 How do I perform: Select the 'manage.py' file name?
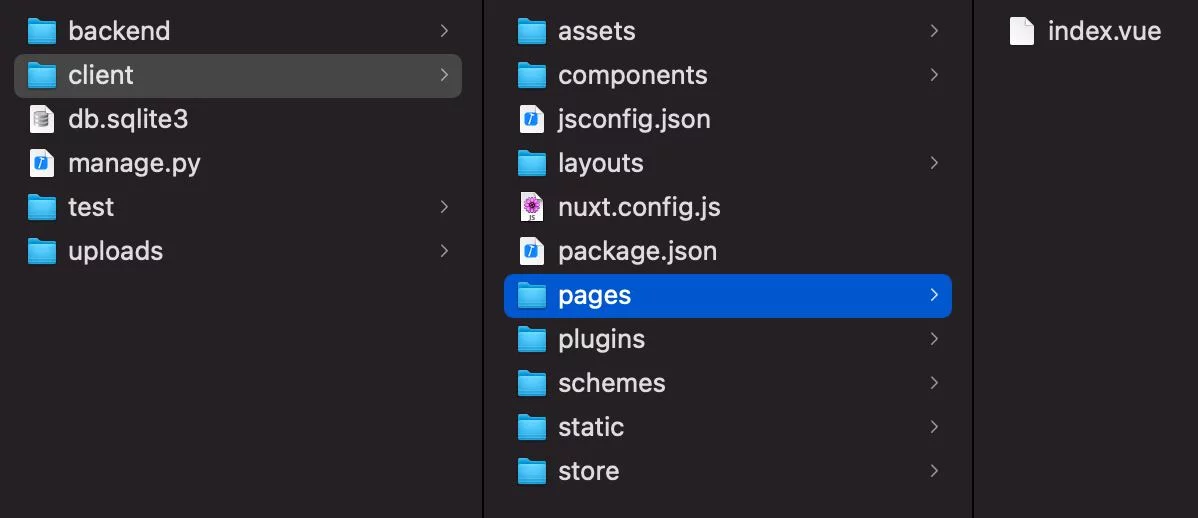[134, 164]
